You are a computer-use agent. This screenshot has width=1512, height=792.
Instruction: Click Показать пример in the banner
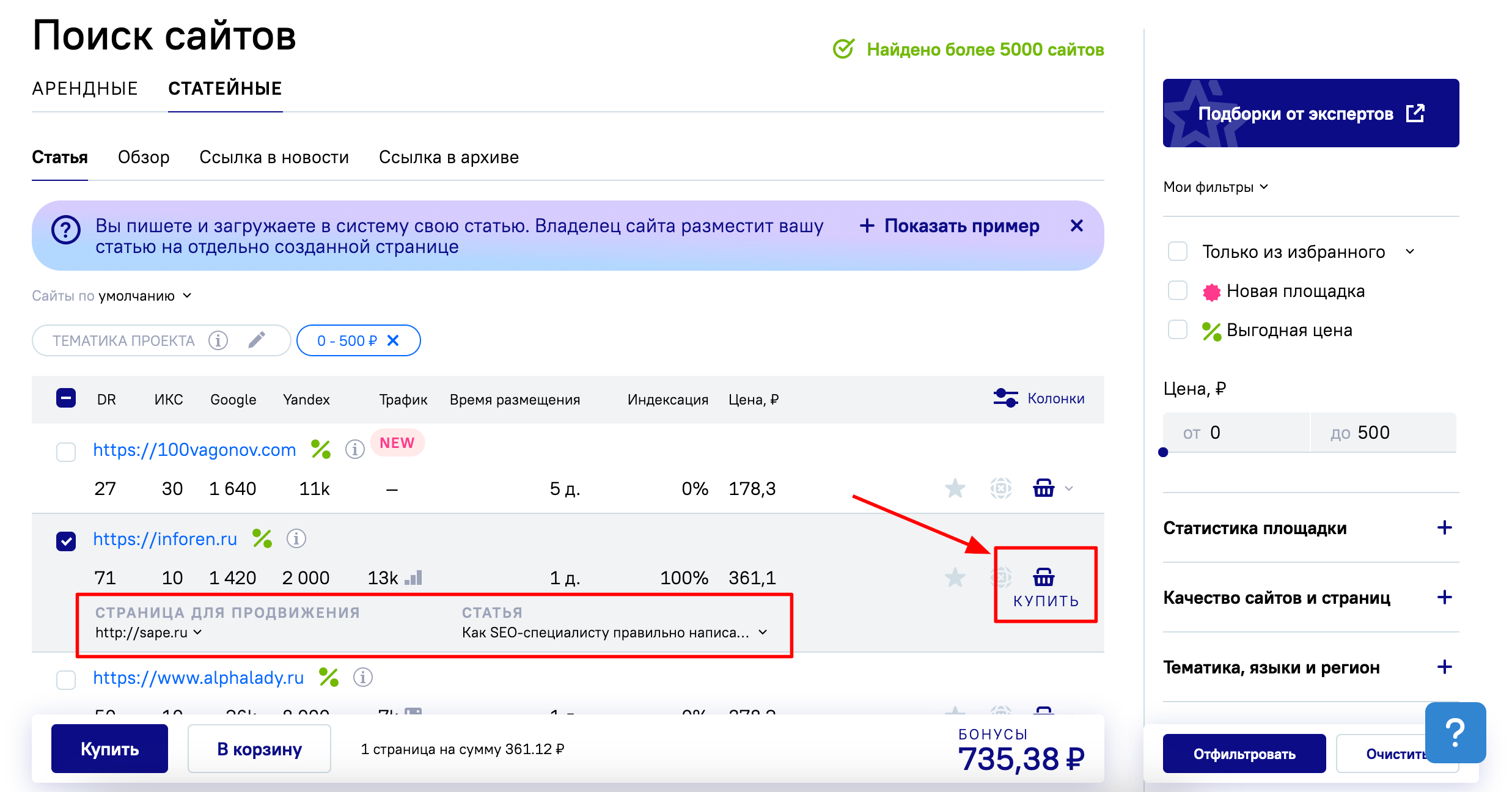tap(950, 226)
